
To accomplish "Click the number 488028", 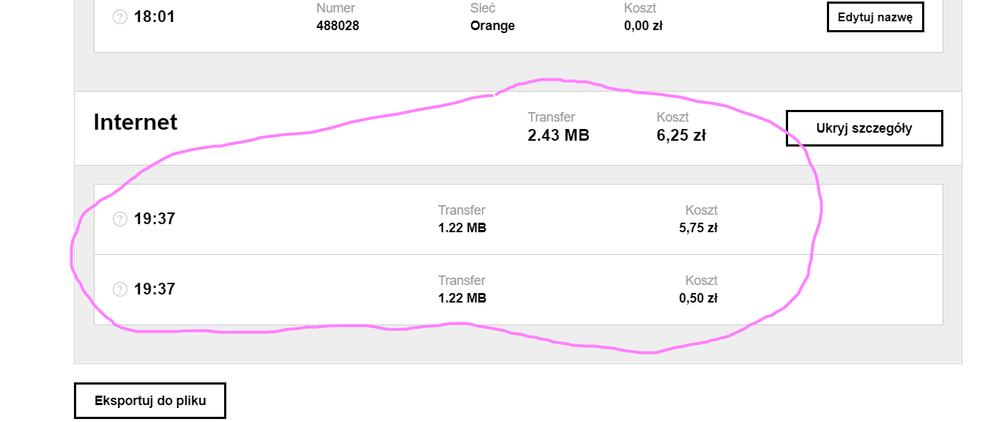I will click(x=337, y=25).
